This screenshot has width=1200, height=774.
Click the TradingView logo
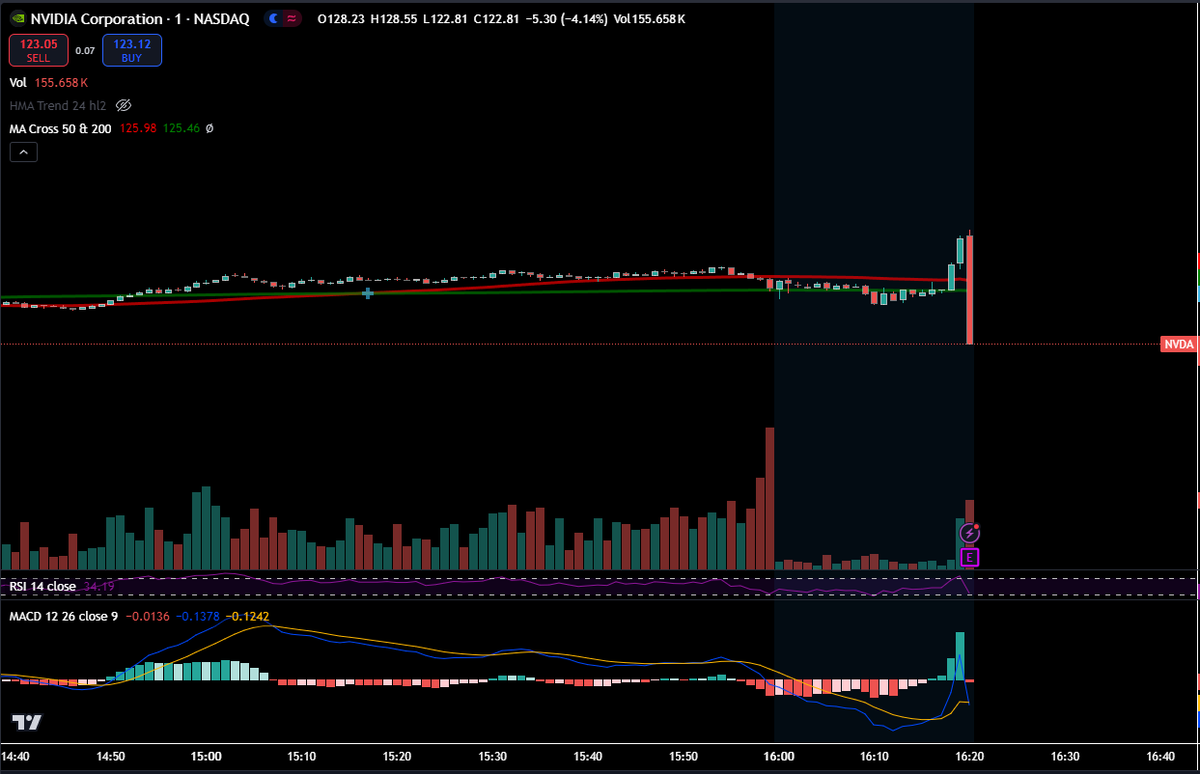point(26,722)
